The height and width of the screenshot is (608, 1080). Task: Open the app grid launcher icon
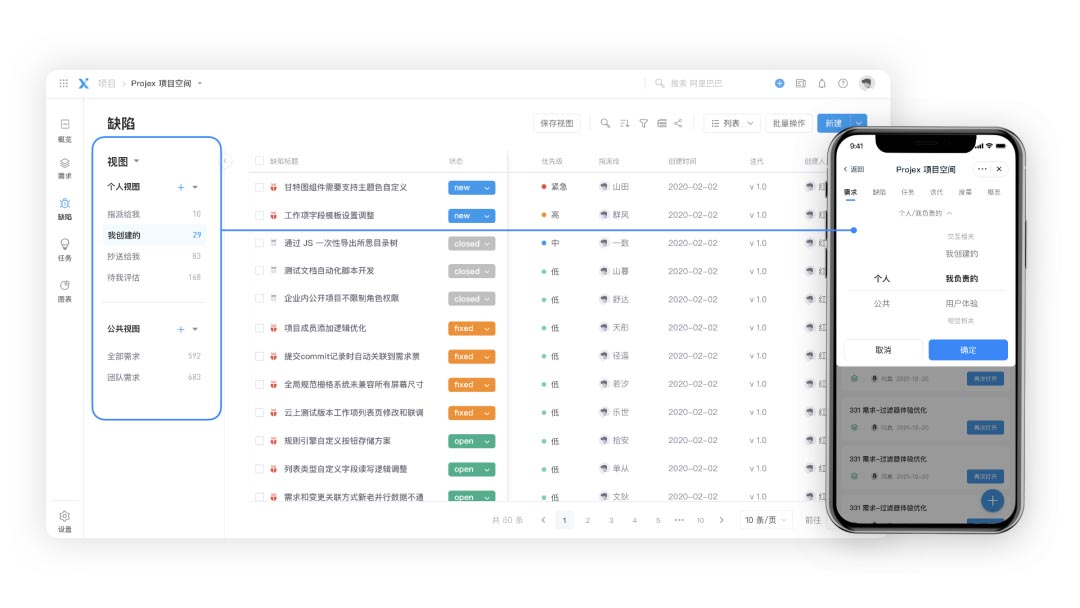pyautogui.click(x=63, y=83)
